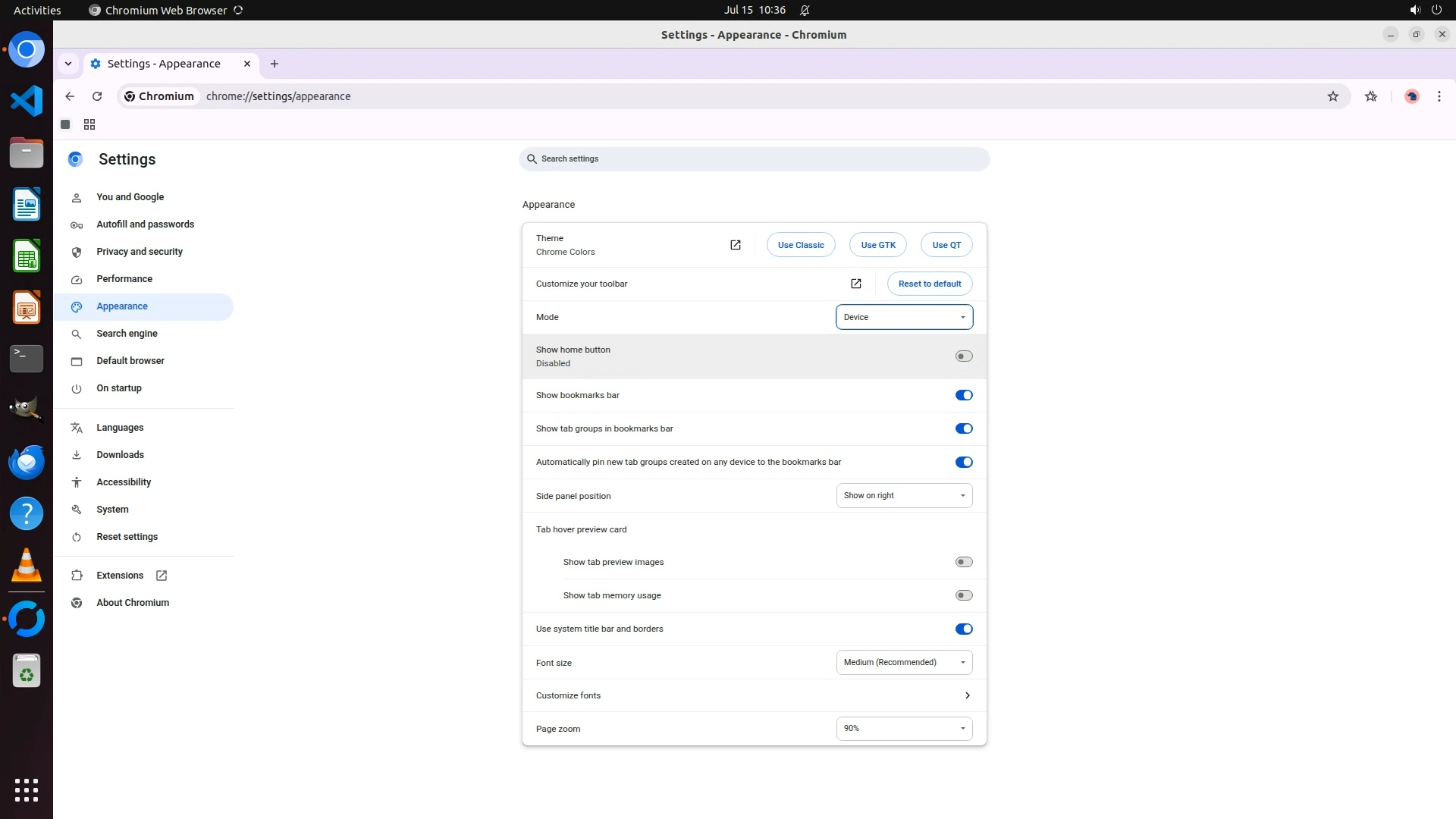The height and width of the screenshot is (819, 1456).
Task: Enable Show tab preview images
Action: [963, 562]
